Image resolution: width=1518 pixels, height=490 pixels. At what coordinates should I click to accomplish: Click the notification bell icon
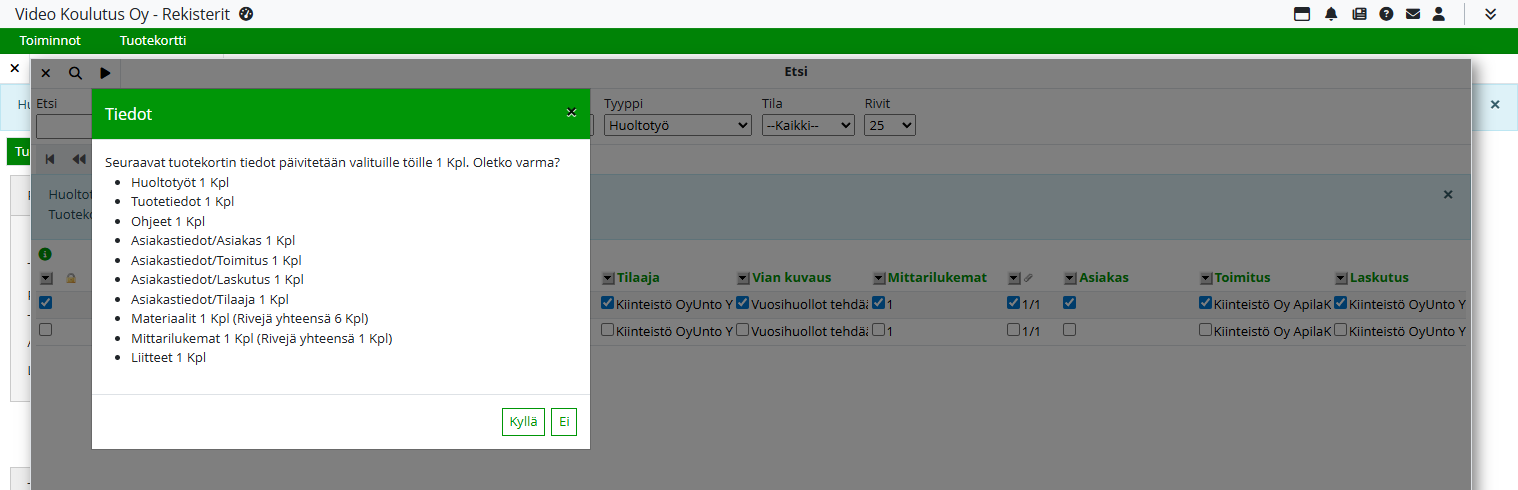[1331, 14]
